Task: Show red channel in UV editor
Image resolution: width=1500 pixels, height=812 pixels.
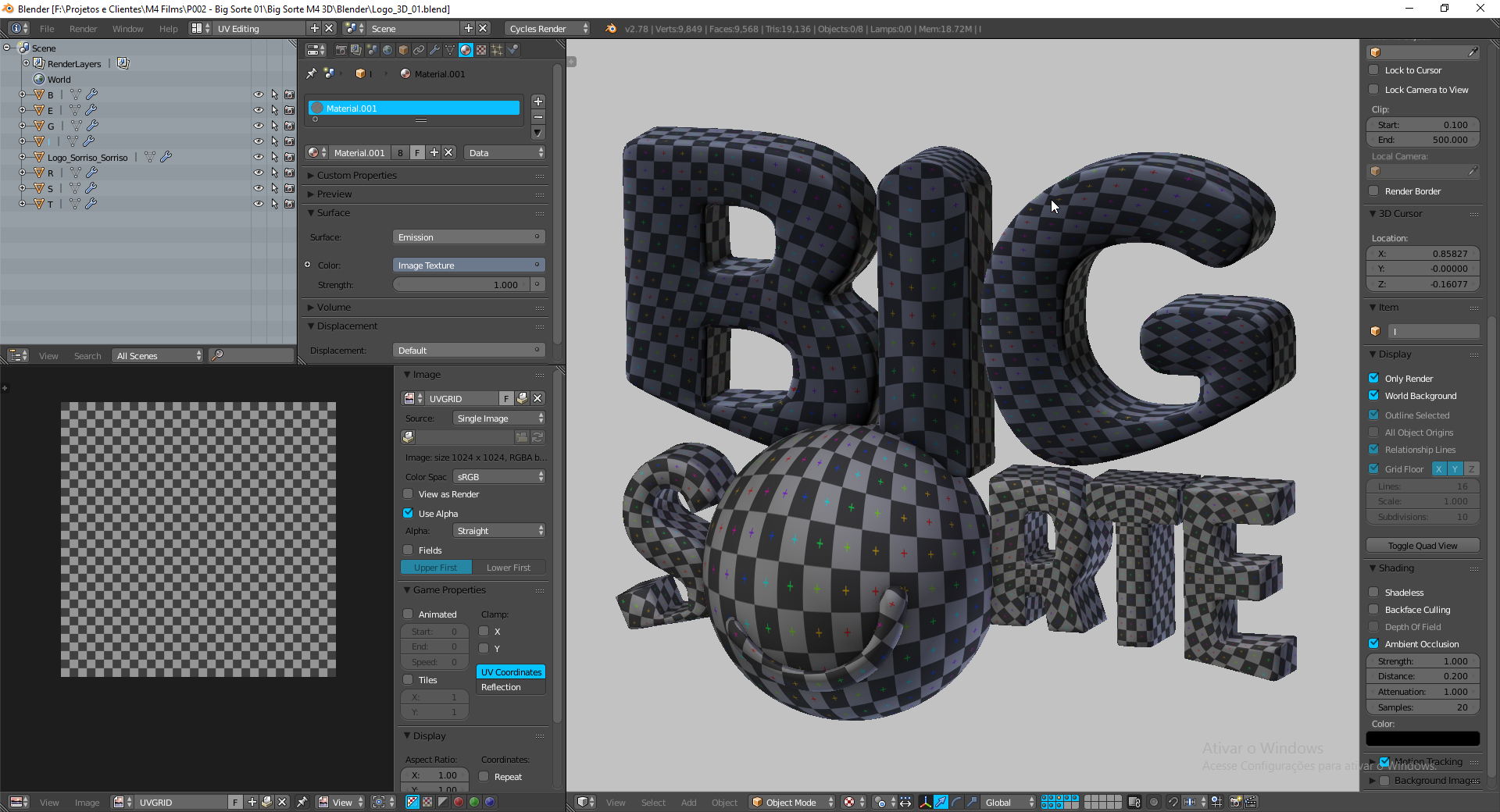Action: 459,802
